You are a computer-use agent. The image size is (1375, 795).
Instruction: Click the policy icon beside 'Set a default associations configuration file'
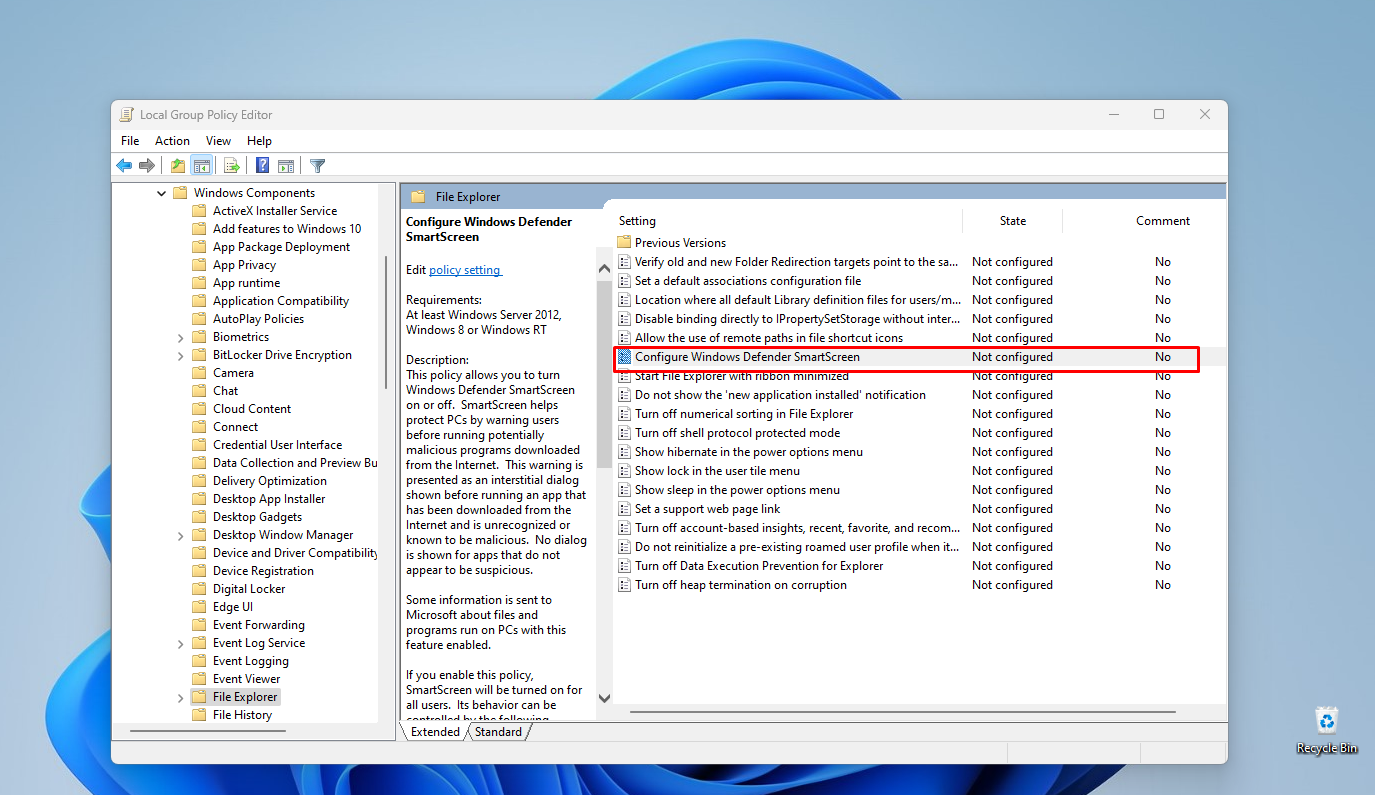pos(625,281)
